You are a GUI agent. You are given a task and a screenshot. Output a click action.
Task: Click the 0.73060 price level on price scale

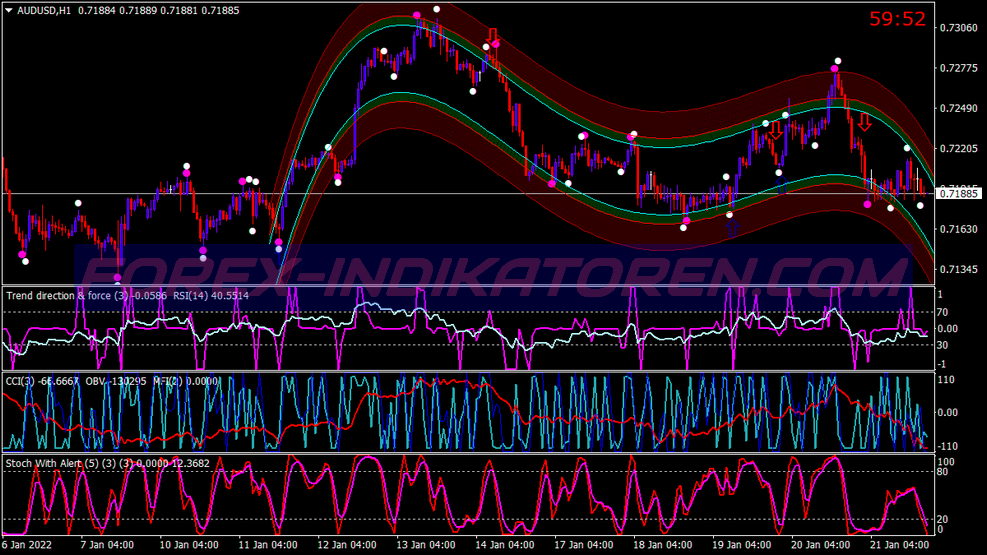(958, 27)
